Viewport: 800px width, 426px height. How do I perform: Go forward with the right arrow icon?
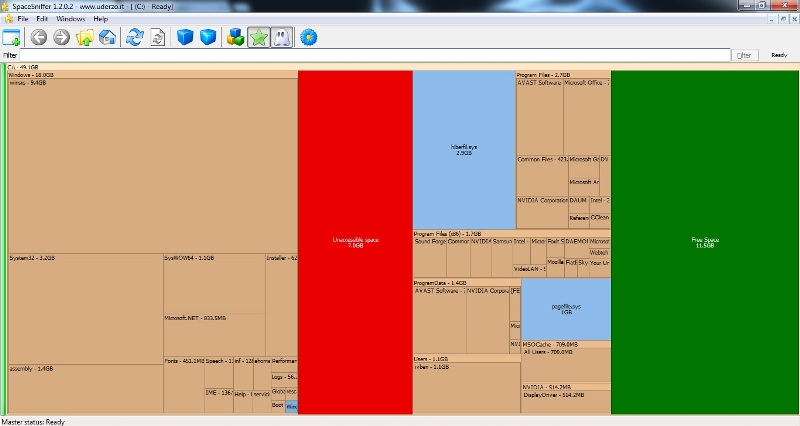coord(61,38)
